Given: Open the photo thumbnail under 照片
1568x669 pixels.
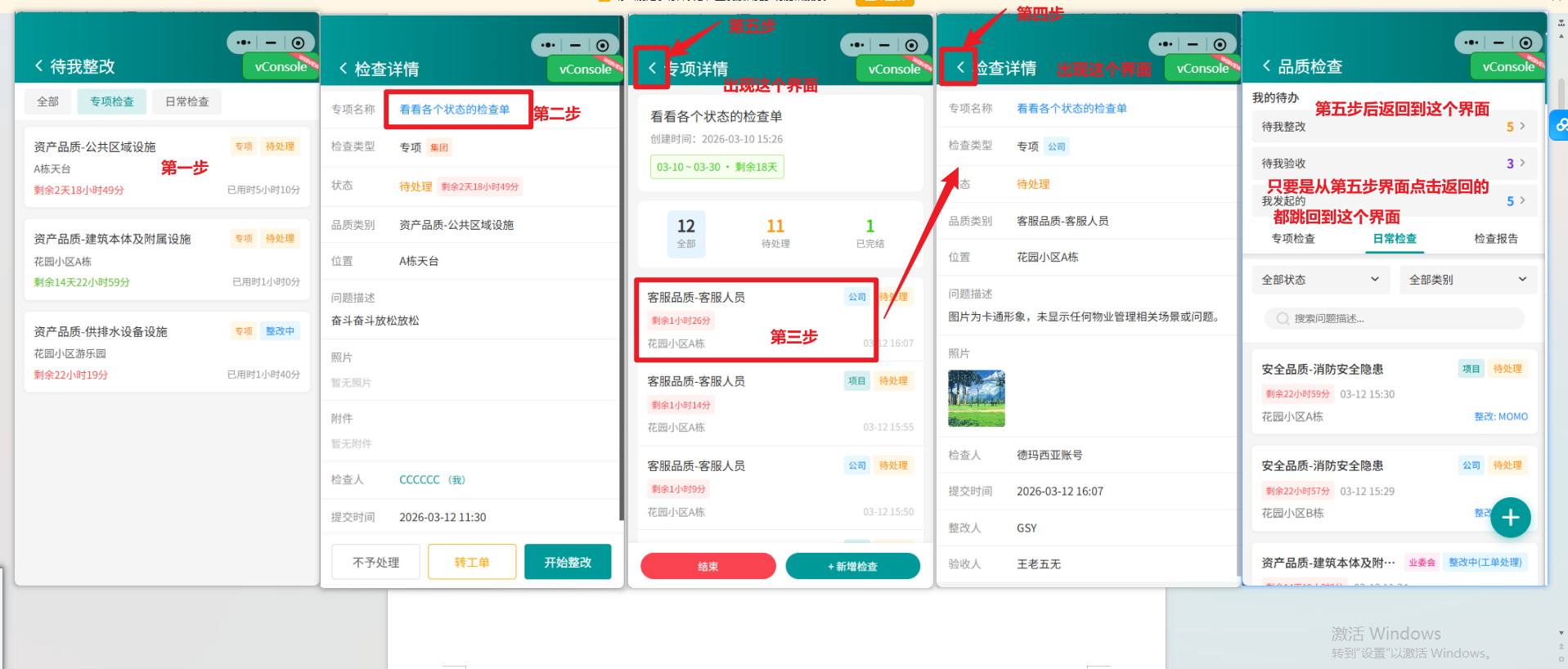Looking at the screenshot, I should pyautogui.click(x=976, y=398).
